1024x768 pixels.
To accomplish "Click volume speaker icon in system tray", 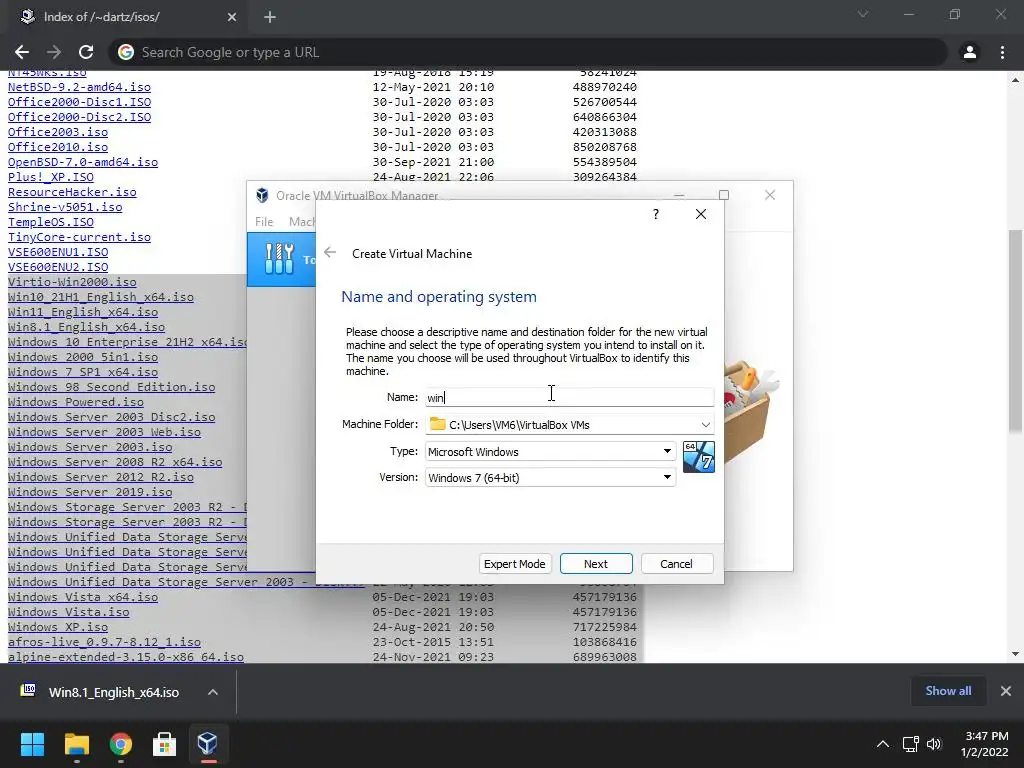I will pyautogui.click(x=934, y=744).
